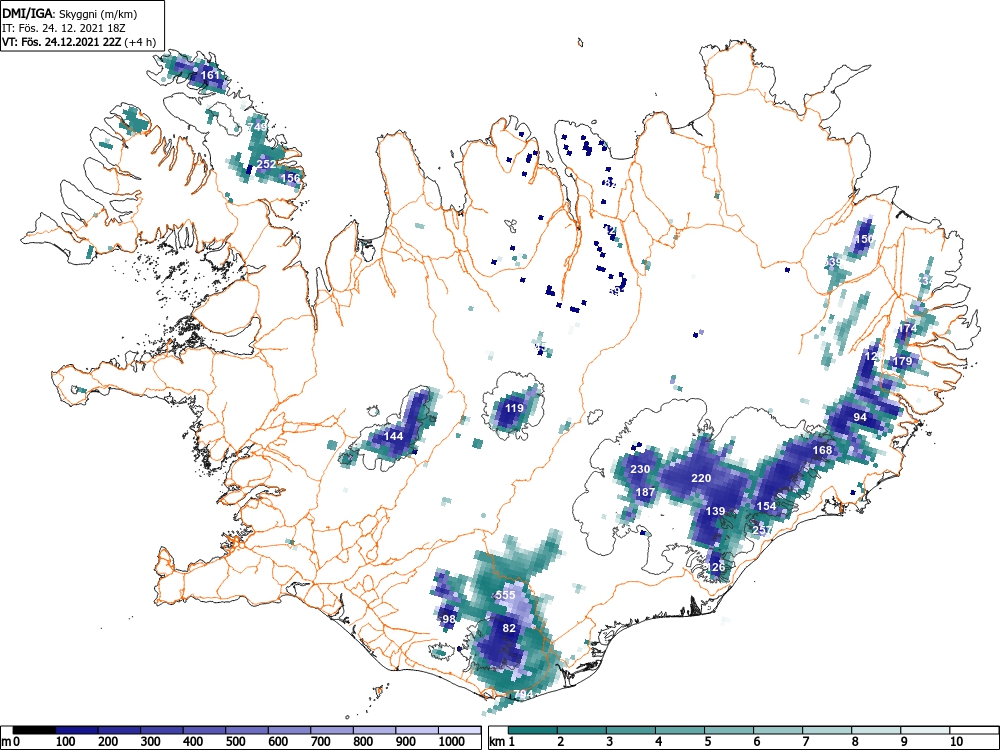Click the visibility value 252
Viewport: 1000px width, 750px height.
267,164
